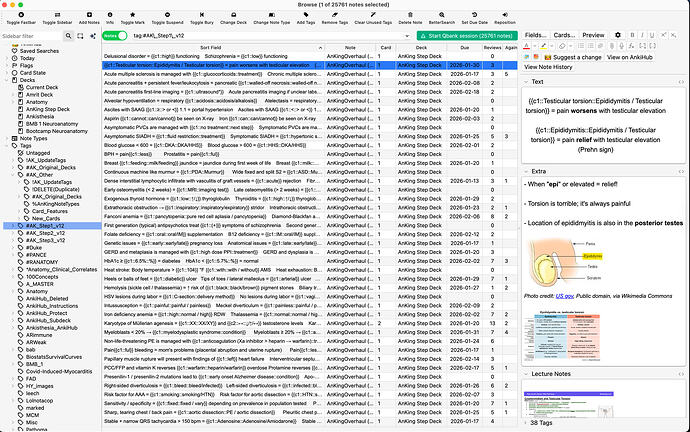Viewport: 690px width, 432px height.
Task: Apply underline formatting in the editor
Action: click(652, 35)
